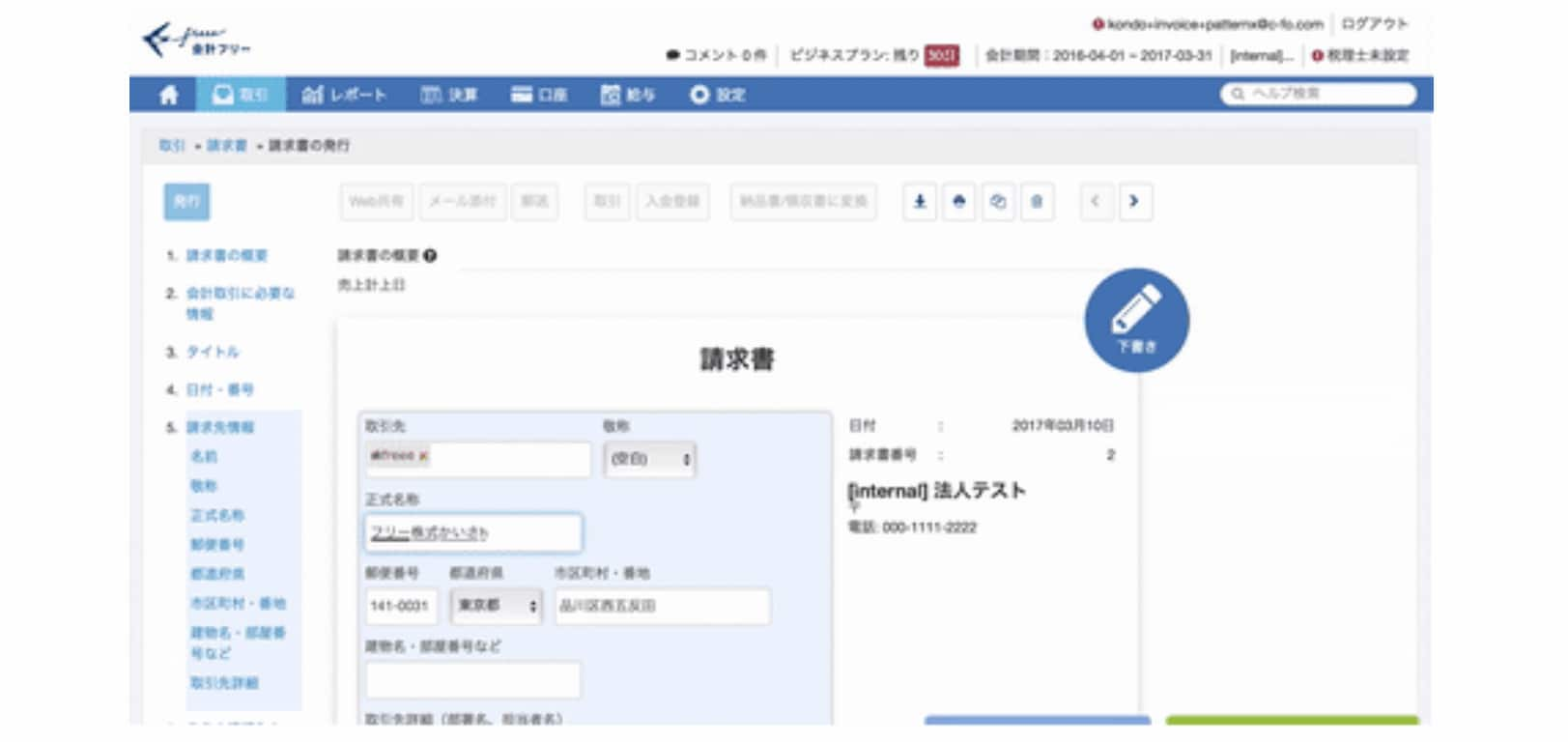Click the empty 建物名・部屋番号など field
1568x742 pixels.
[x=473, y=679]
